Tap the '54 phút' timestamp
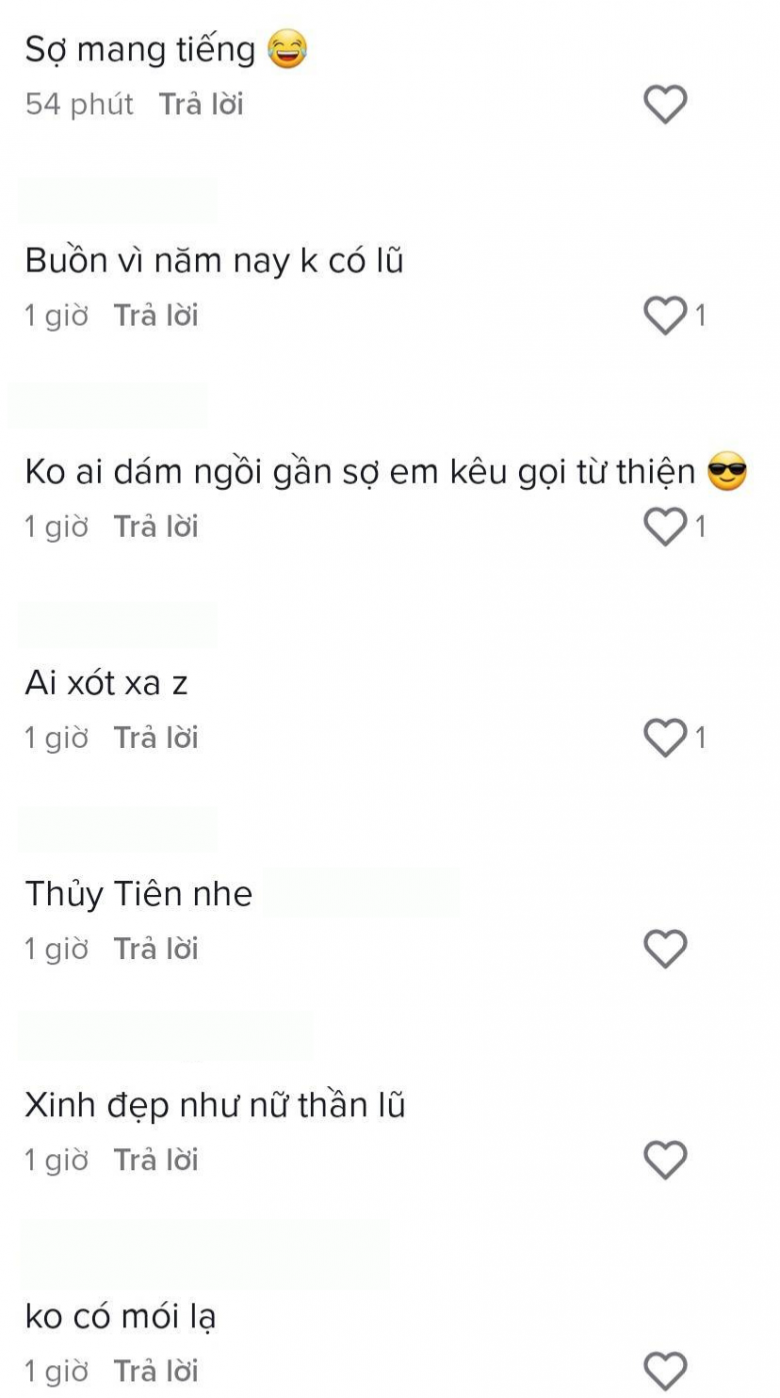 (x=79, y=105)
